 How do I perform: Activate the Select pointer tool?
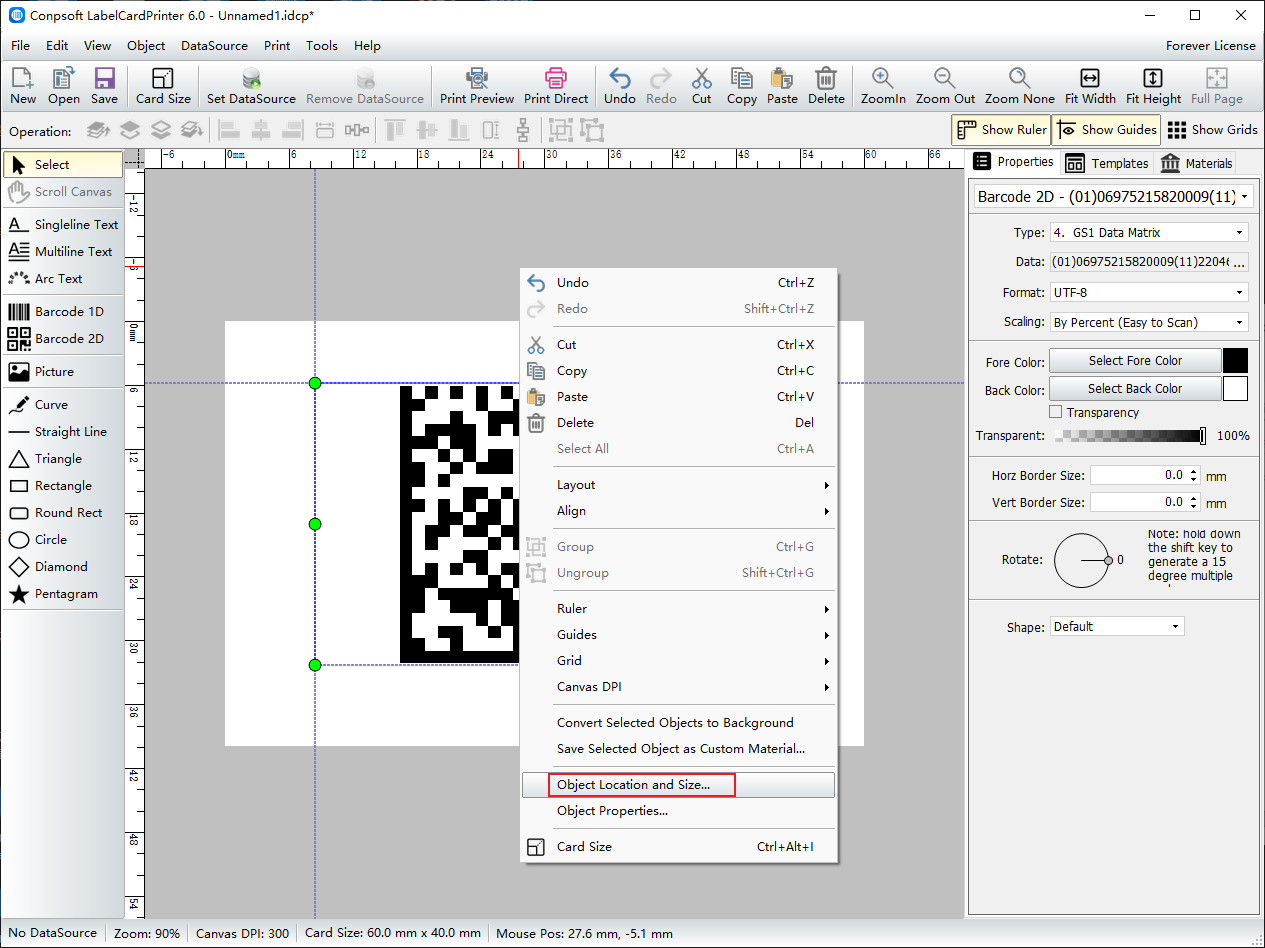[x=62, y=165]
